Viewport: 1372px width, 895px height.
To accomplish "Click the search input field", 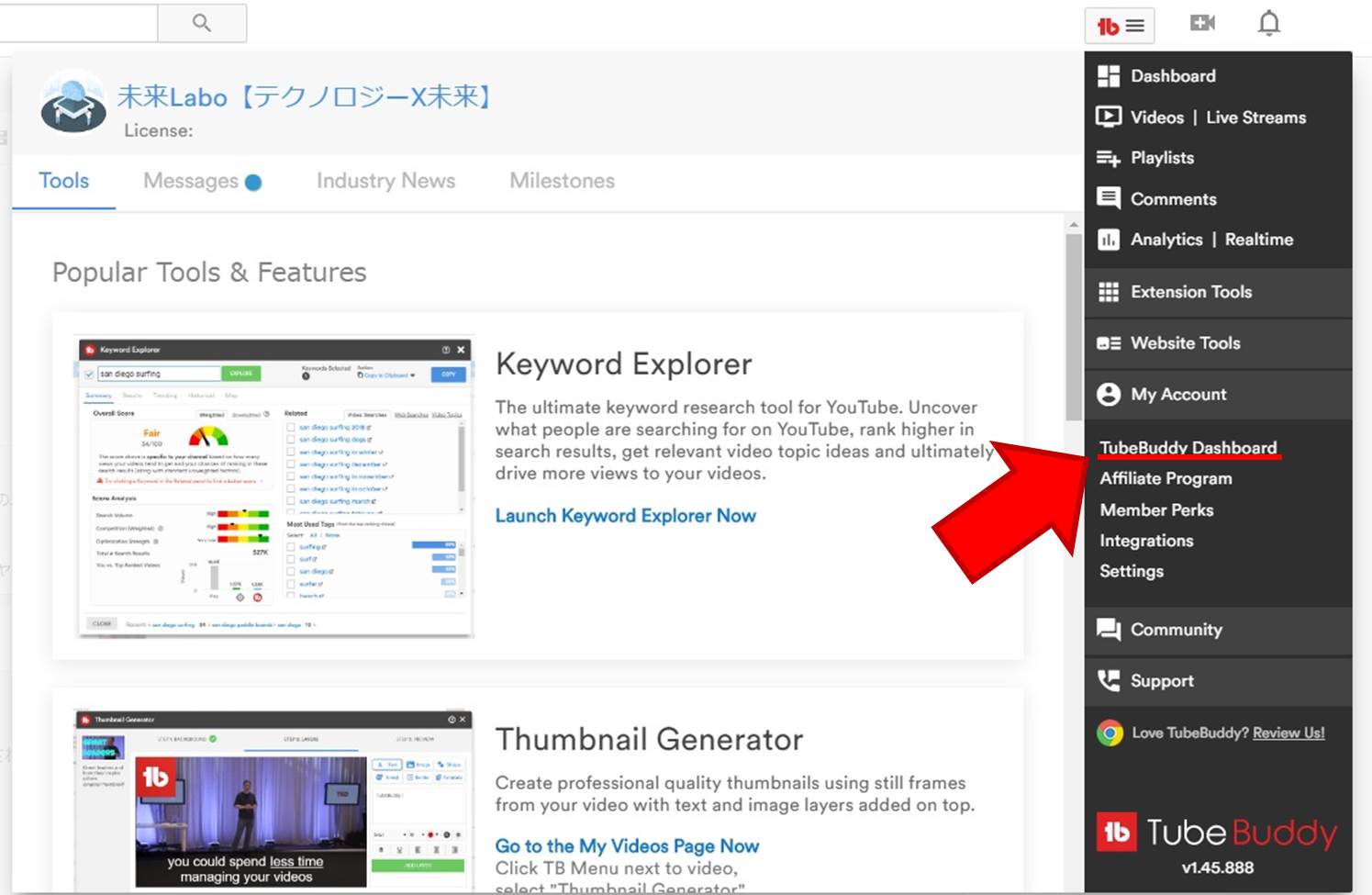I will [x=78, y=23].
